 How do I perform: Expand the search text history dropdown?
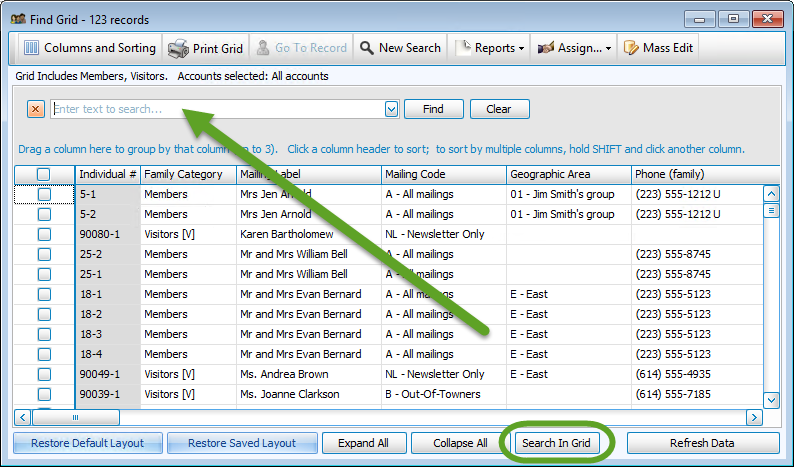pyautogui.click(x=391, y=110)
